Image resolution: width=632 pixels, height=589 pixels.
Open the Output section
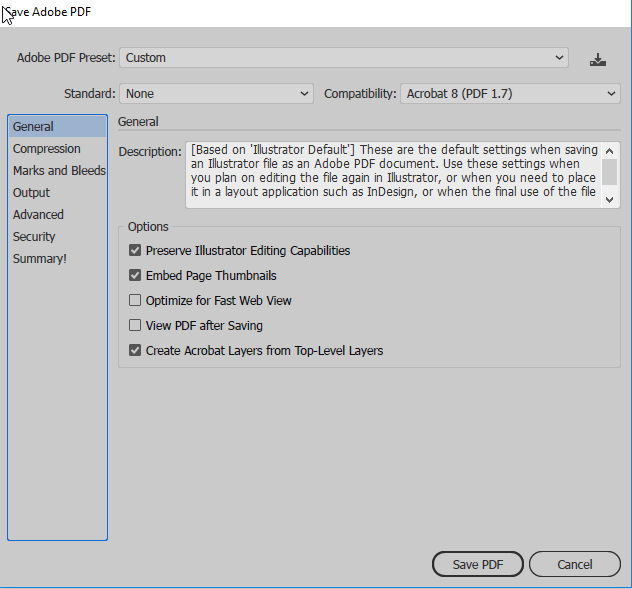pos(57,193)
